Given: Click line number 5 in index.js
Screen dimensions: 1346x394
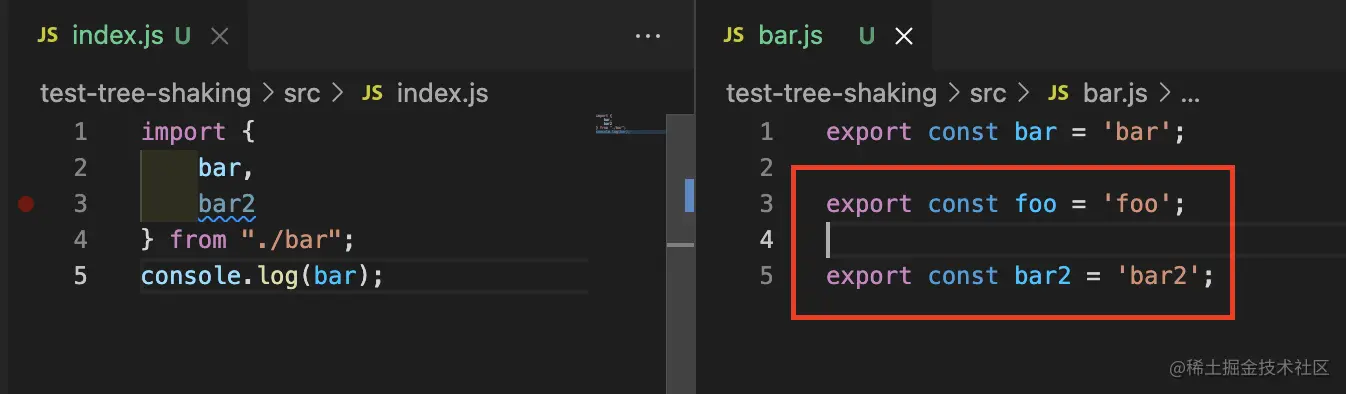Looking at the screenshot, I should (80, 276).
